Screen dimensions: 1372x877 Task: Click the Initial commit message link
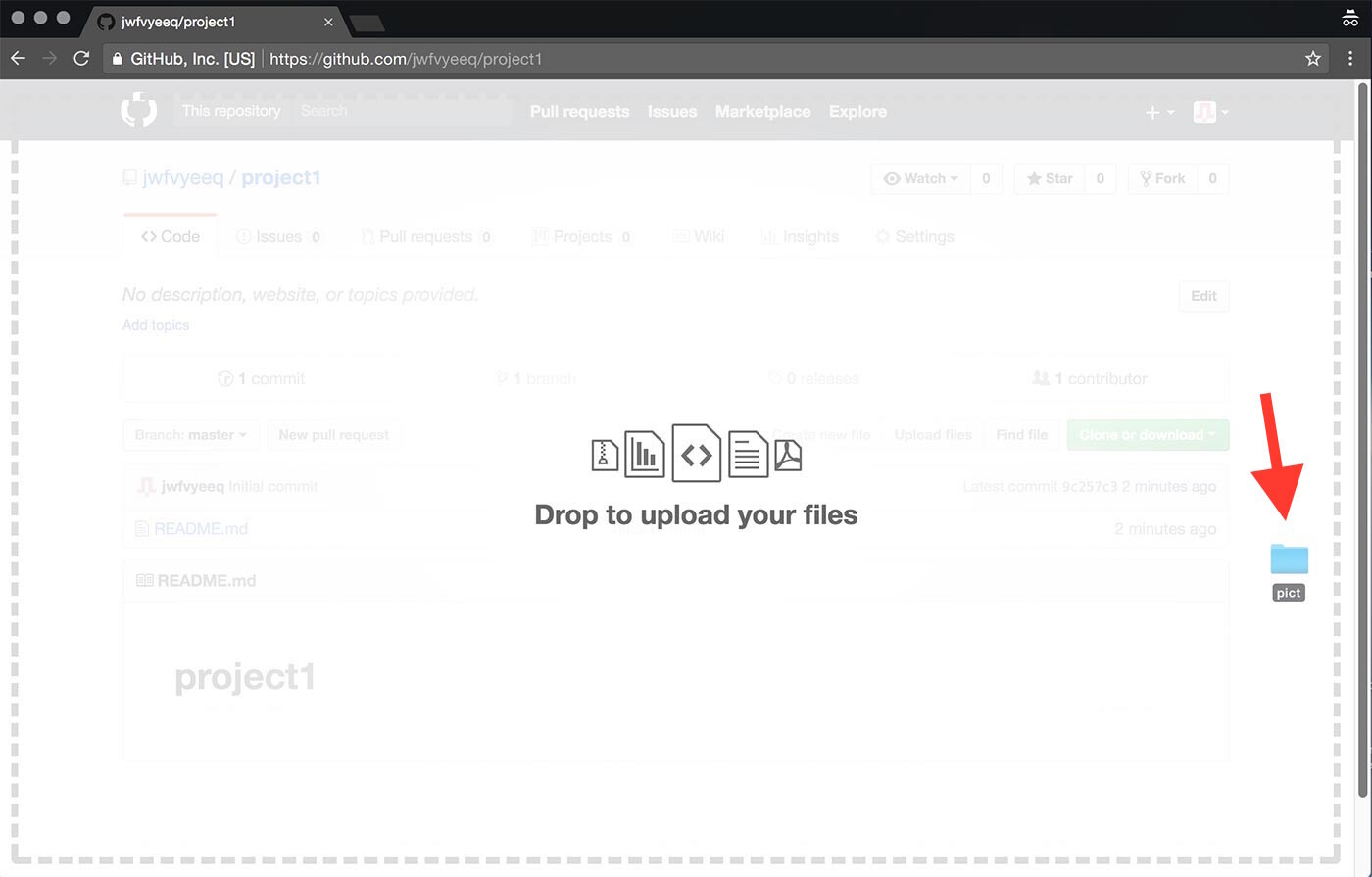click(273, 486)
